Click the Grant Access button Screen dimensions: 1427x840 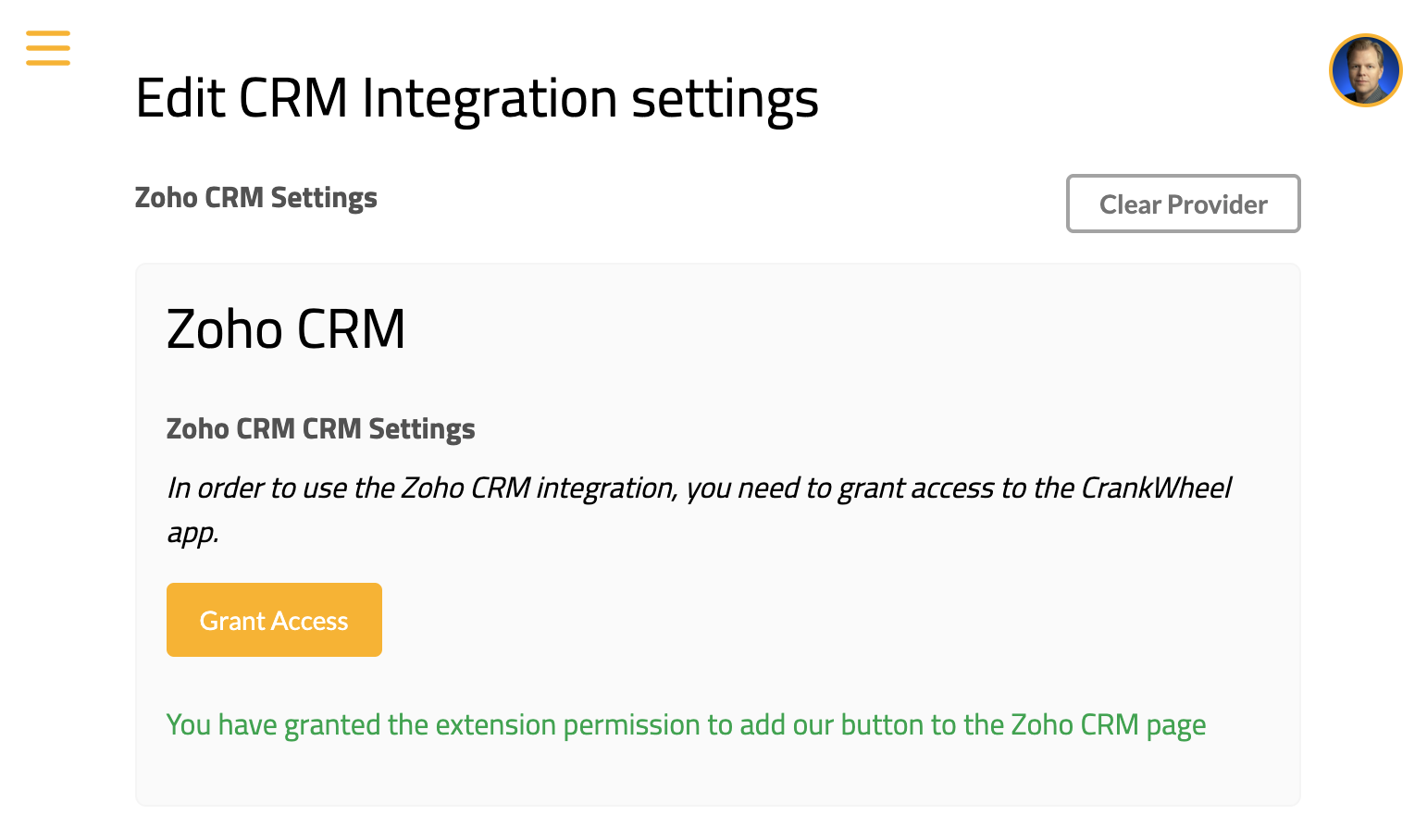(274, 620)
